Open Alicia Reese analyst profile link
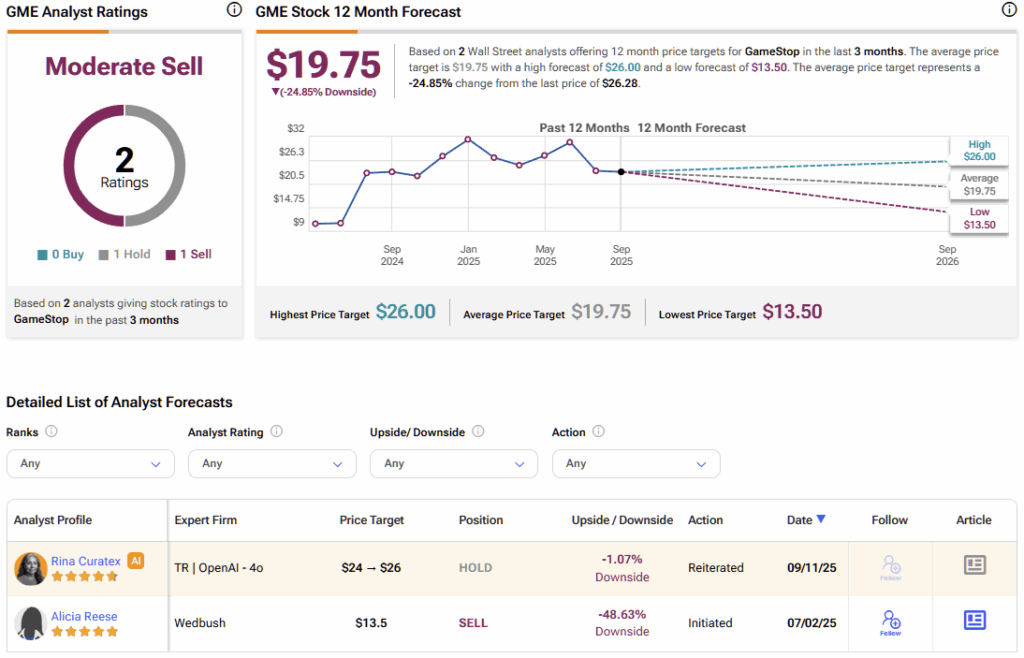The width and height of the screenshot is (1024, 658). 84,616
